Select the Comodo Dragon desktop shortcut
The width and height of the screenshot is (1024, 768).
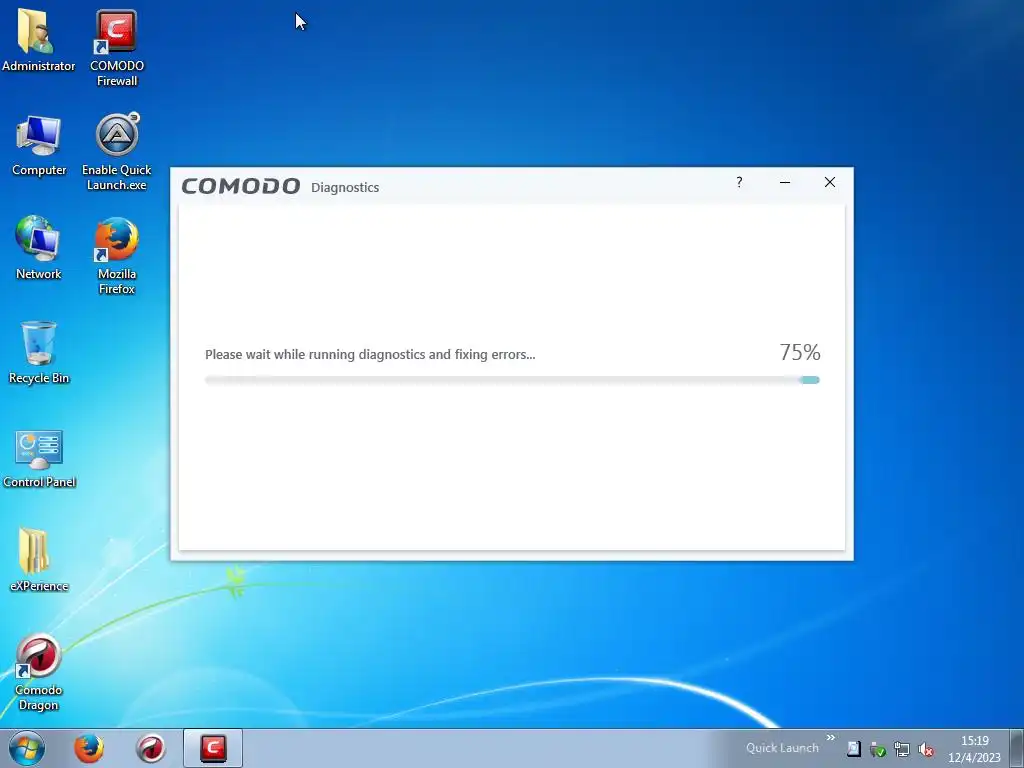point(39,673)
